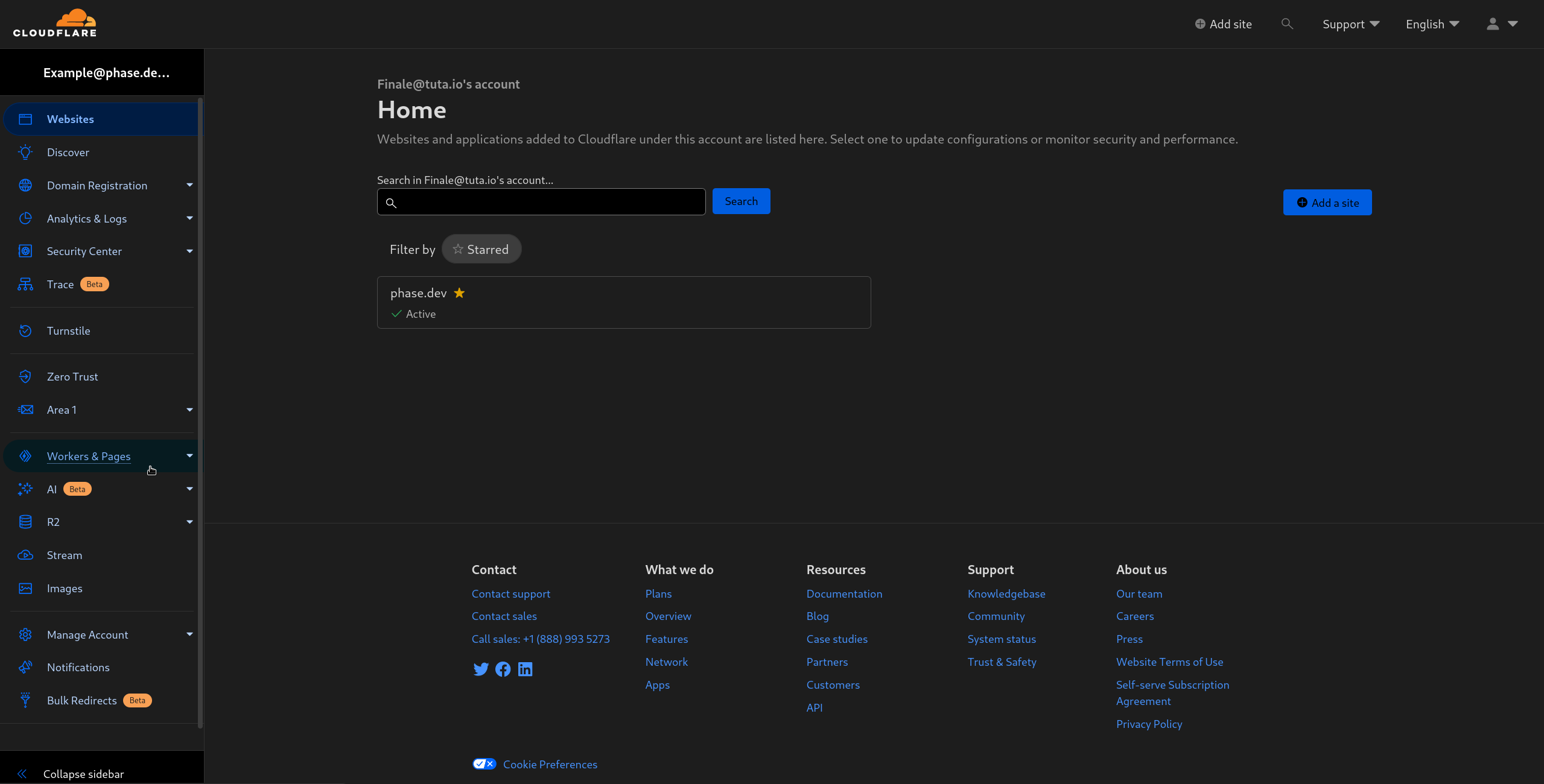Open the Support menu
Image resolution: width=1544 pixels, height=784 pixels.
[1350, 24]
